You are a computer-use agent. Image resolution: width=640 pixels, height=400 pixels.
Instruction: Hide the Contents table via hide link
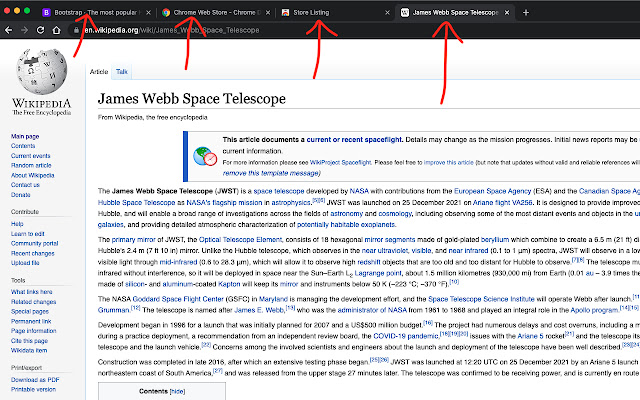[x=176, y=392]
